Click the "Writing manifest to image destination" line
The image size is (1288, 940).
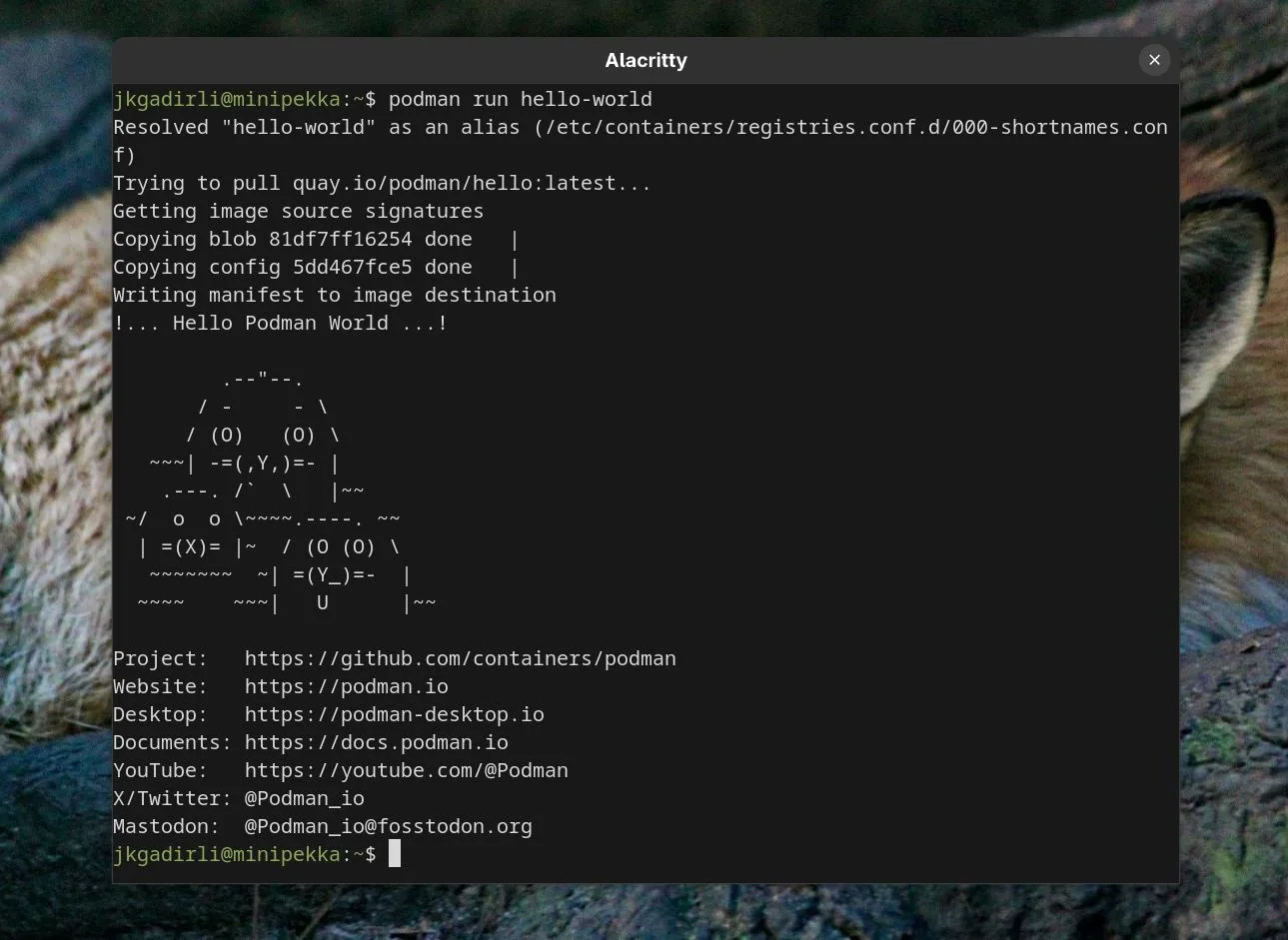(x=335, y=295)
